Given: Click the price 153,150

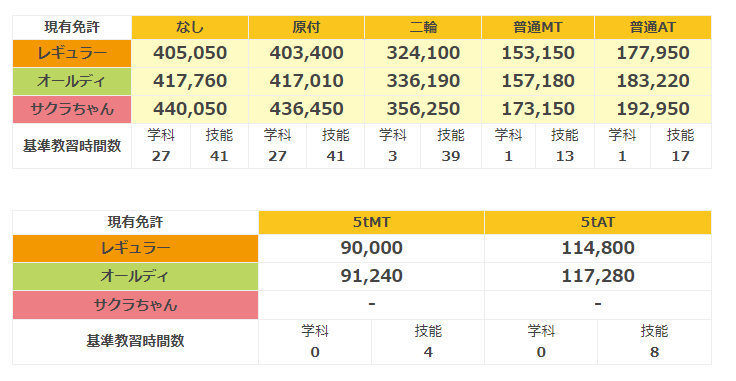Looking at the screenshot, I should 538,53.
